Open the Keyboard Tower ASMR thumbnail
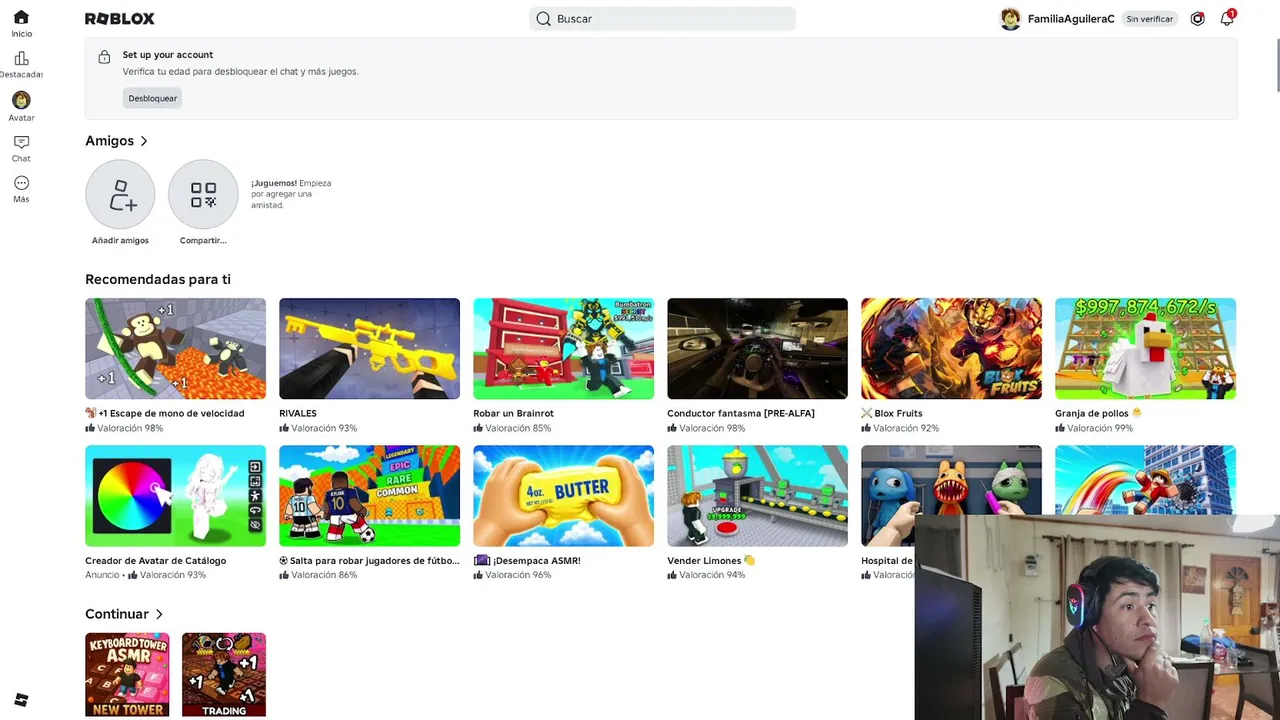Viewport: 1280px width, 720px height. click(x=127, y=674)
